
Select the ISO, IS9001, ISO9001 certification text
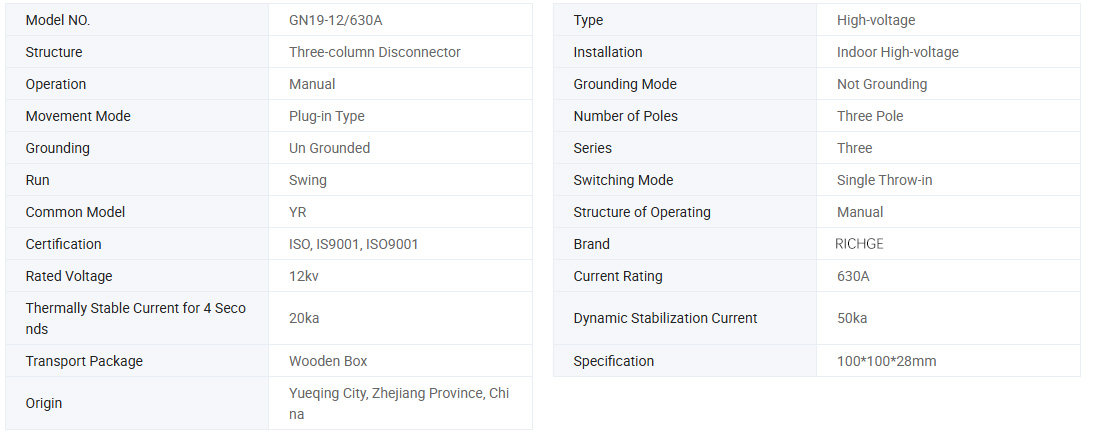tap(354, 244)
